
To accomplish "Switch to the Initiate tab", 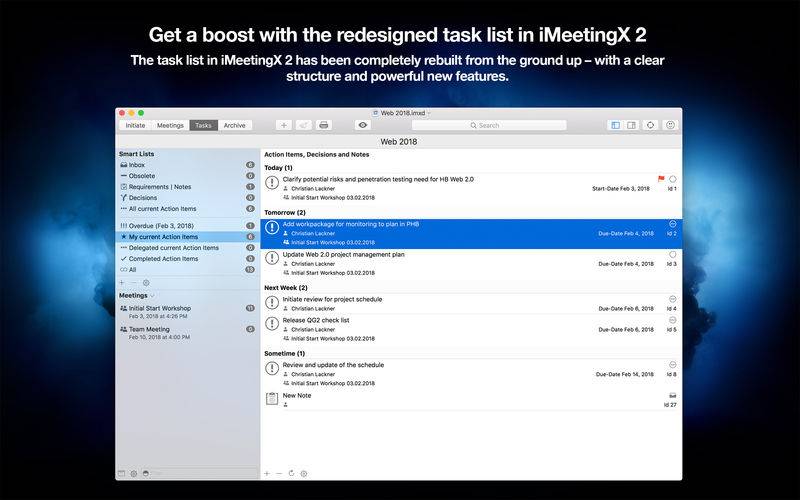I will click(x=135, y=125).
